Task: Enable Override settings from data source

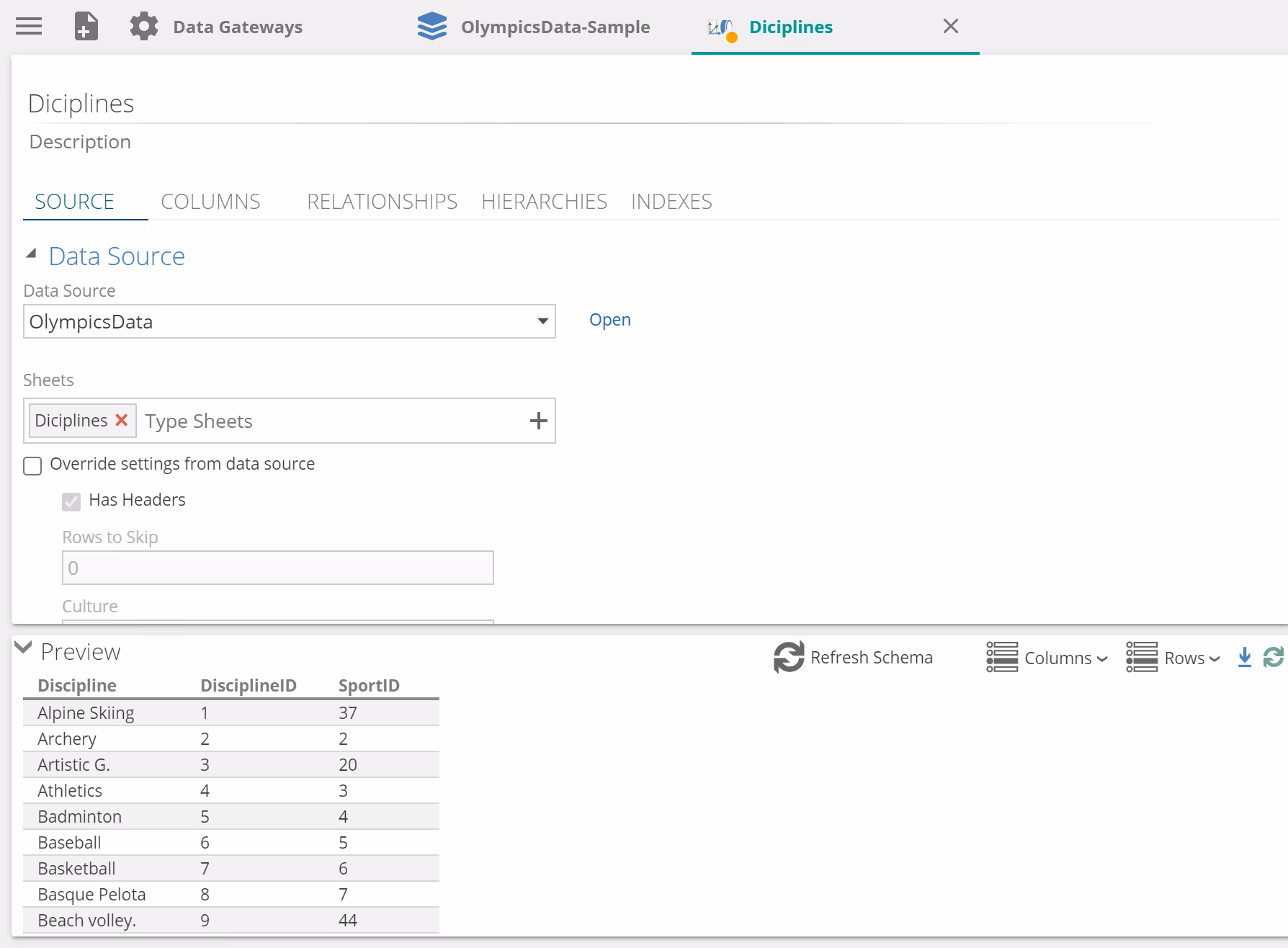Action: click(32, 465)
